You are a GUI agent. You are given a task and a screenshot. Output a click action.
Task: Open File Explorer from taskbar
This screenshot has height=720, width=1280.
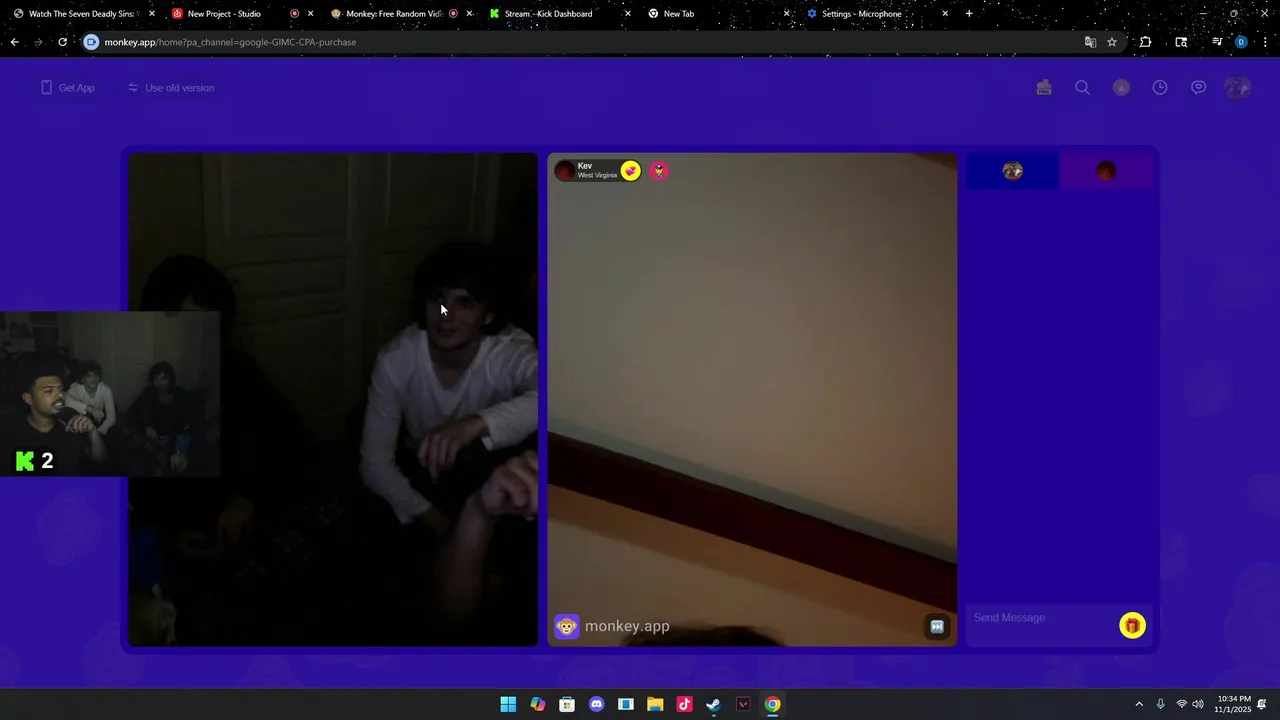coord(655,704)
